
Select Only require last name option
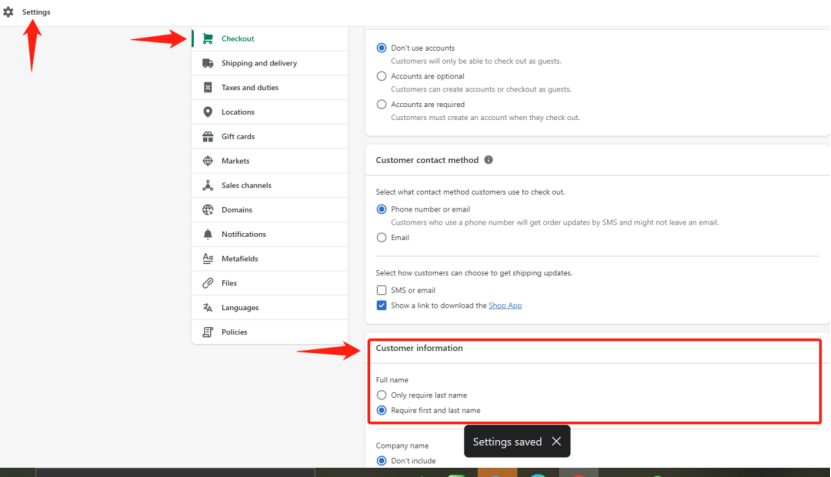(381, 395)
